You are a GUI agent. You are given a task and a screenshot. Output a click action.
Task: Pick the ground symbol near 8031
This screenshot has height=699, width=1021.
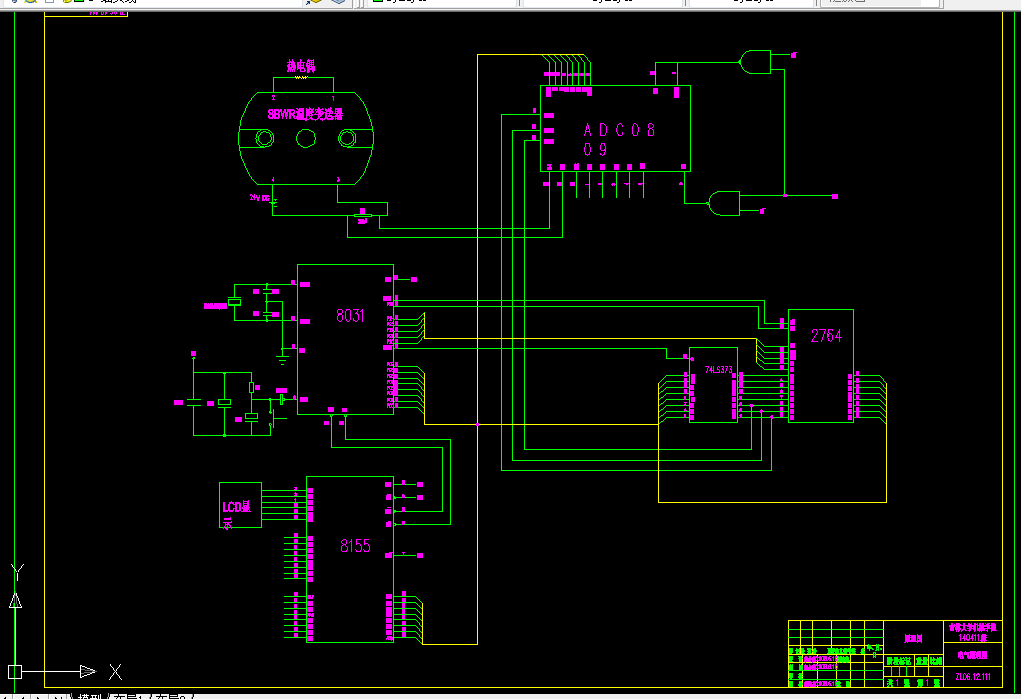[x=282, y=357]
